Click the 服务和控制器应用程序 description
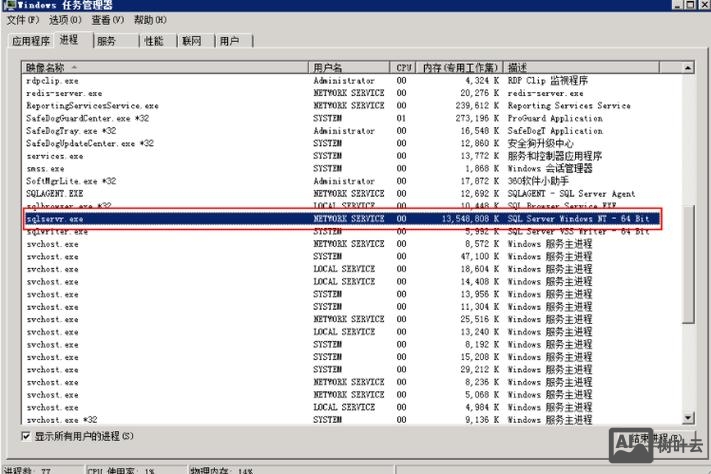 (x=555, y=156)
